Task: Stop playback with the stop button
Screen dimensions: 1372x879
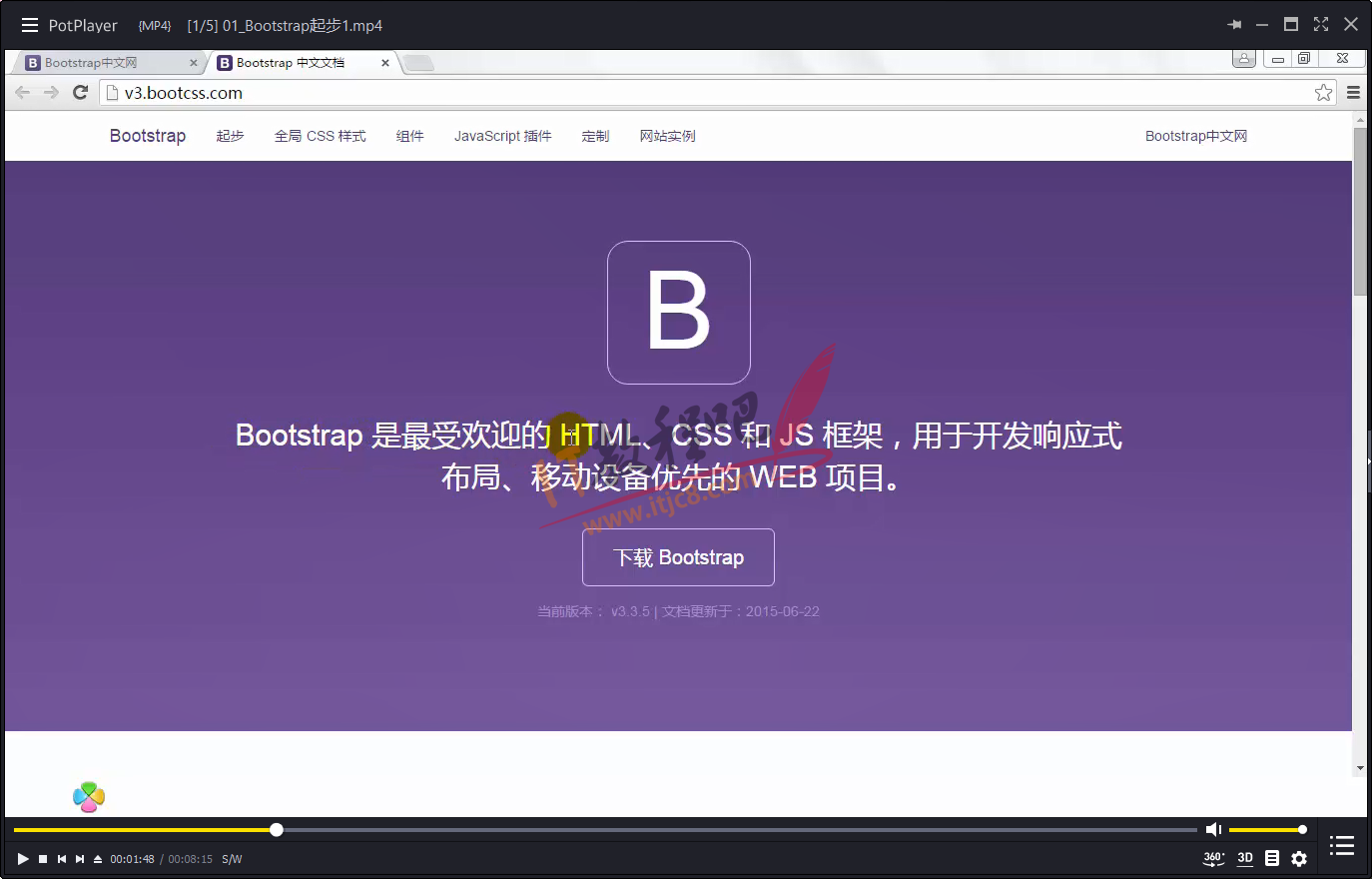Action: tap(43, 859)
